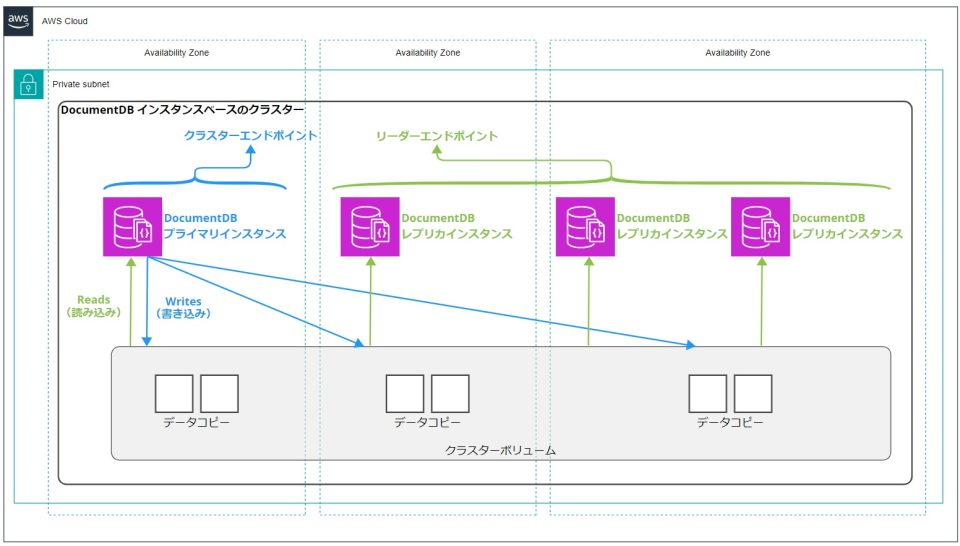The image size is (960, 546).
Task: Click the blue "クラスターエンドポイント" label
Action: click(x=250, y=135)
